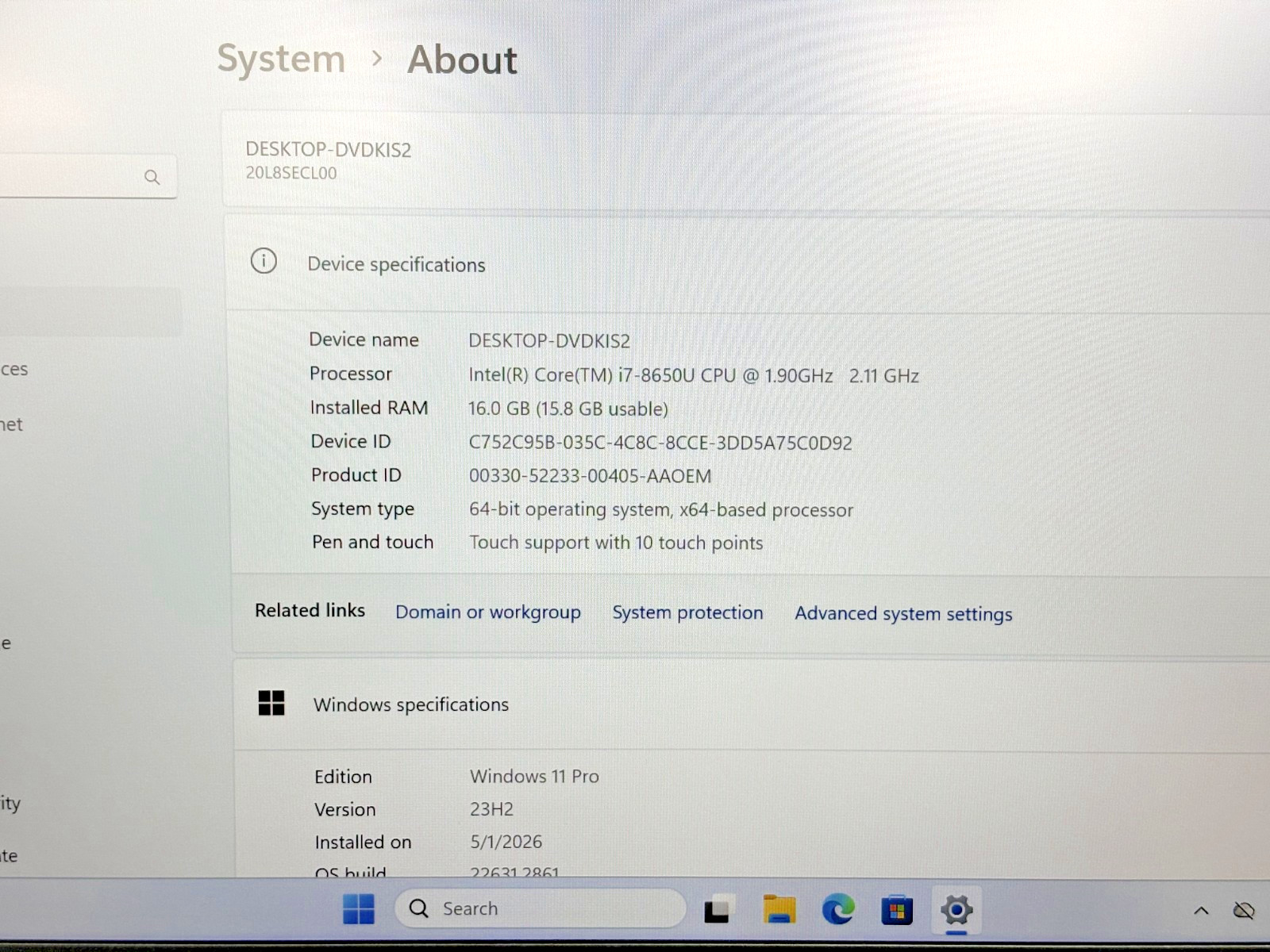
Task: Select the DESKTOP-DVDKIS2 header card name
Action: tap(328, 149)
